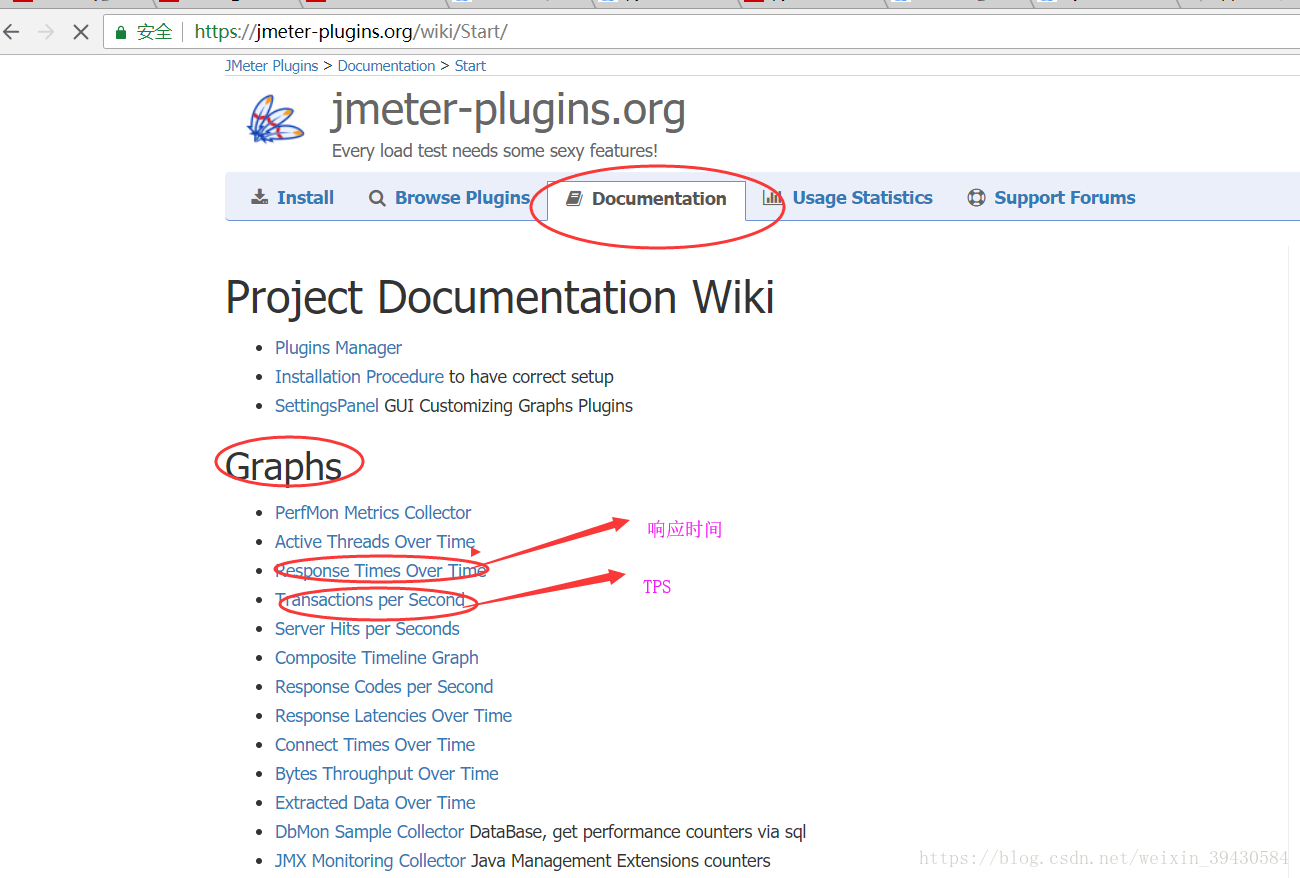Click the tagline about sexy features
Screen dimensions: 1300x878
pyautogui.click(x=495, y=151)
